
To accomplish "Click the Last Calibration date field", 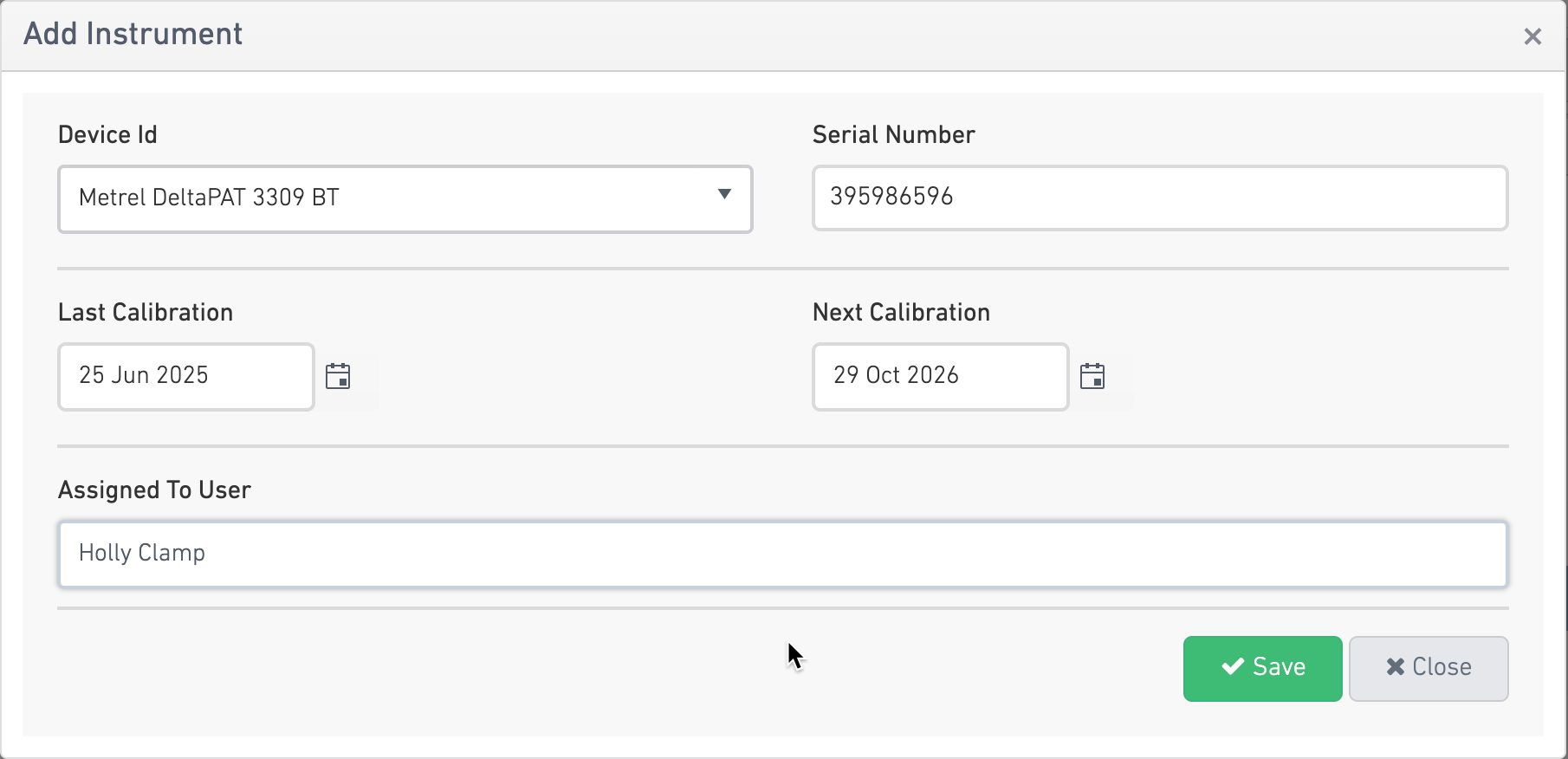I will pyautogui.click(x=186, y=377).
